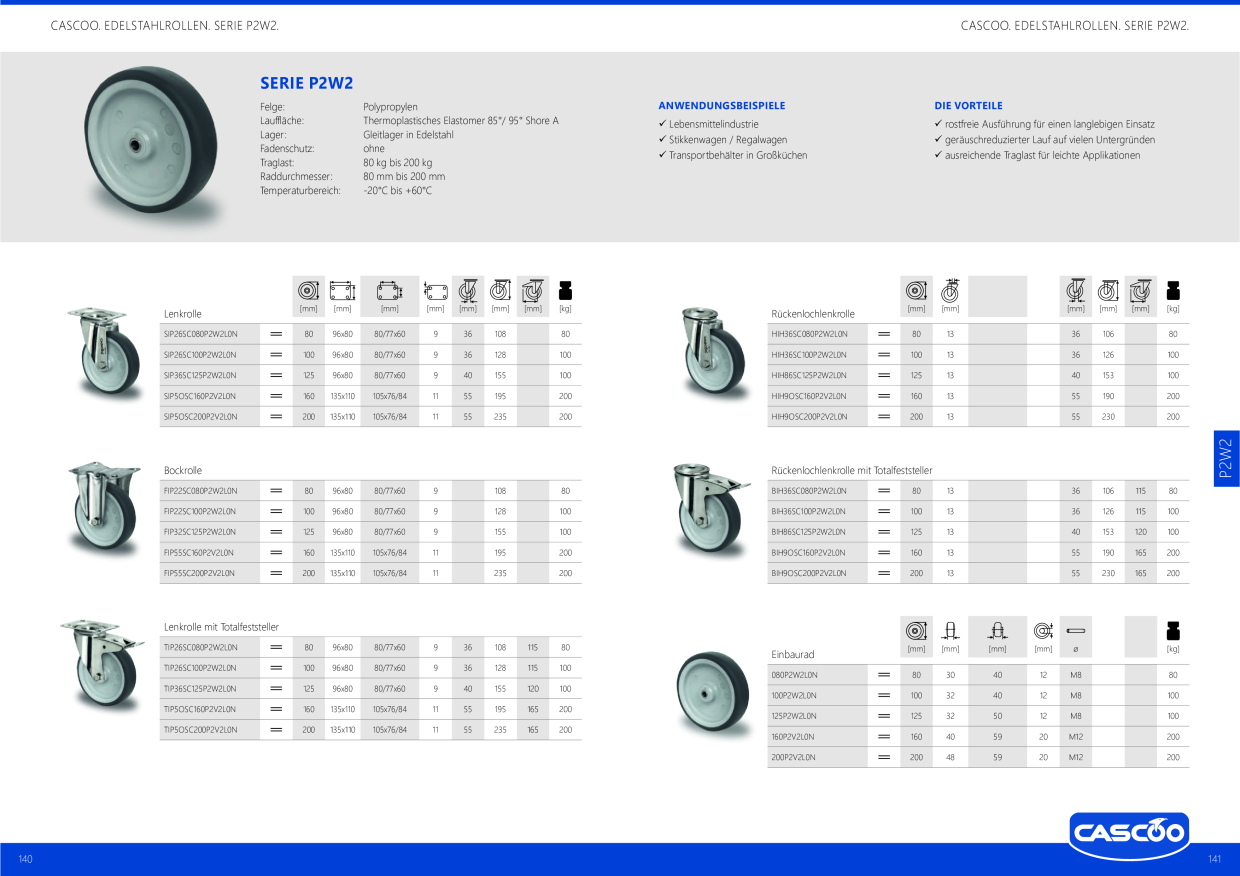Click the Gleitlager in Edelstahl value
This screenshot has width=1240, height=876.
[408, 134]
